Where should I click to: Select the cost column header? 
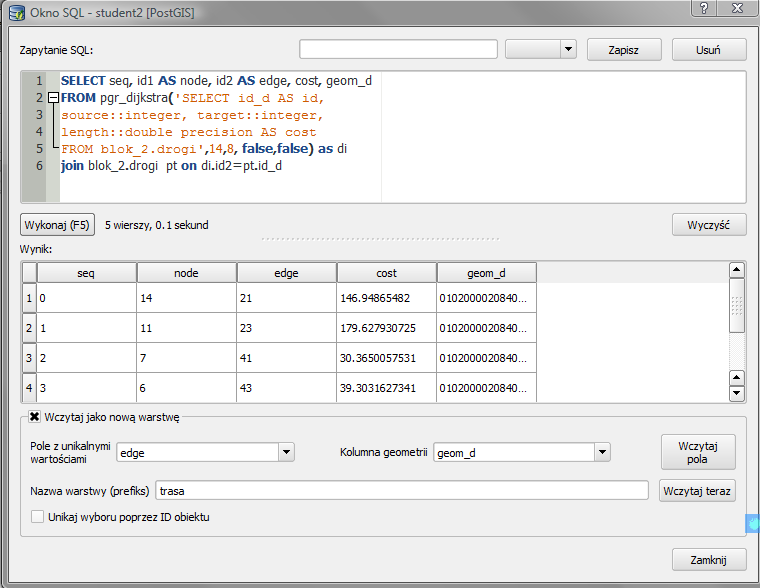387,273
